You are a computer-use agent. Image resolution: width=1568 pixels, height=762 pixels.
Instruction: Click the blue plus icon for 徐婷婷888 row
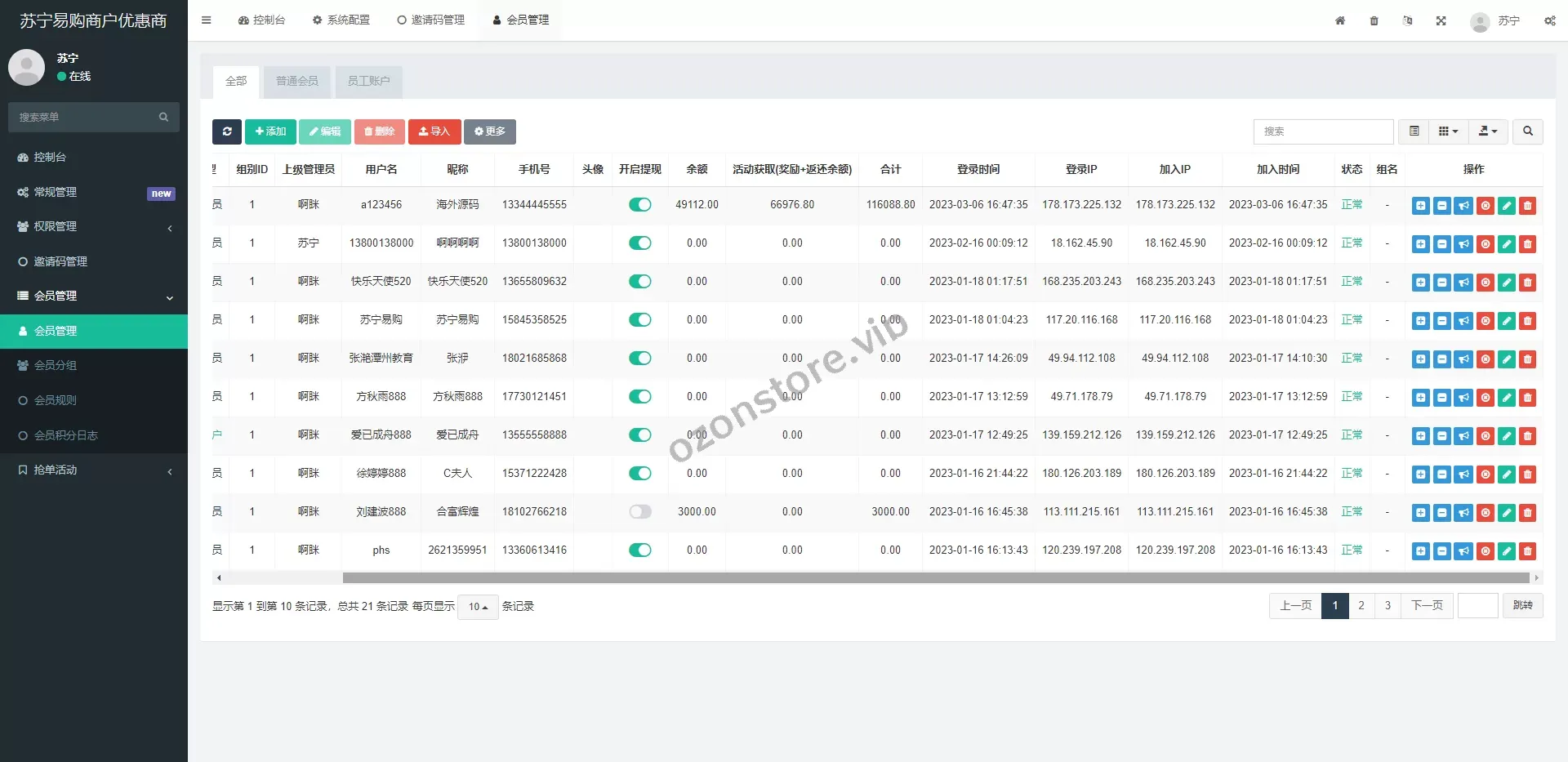point(1421,475)
